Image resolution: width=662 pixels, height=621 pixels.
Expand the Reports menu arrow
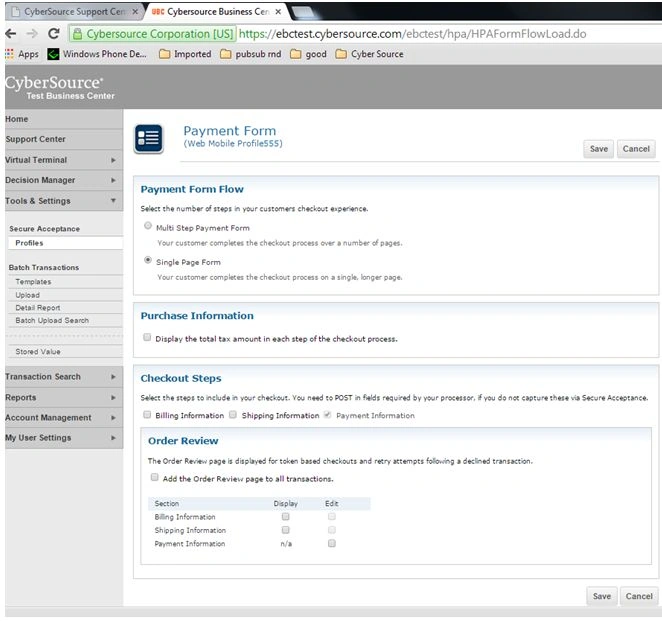pyautogui.click(x=113, y=397)
